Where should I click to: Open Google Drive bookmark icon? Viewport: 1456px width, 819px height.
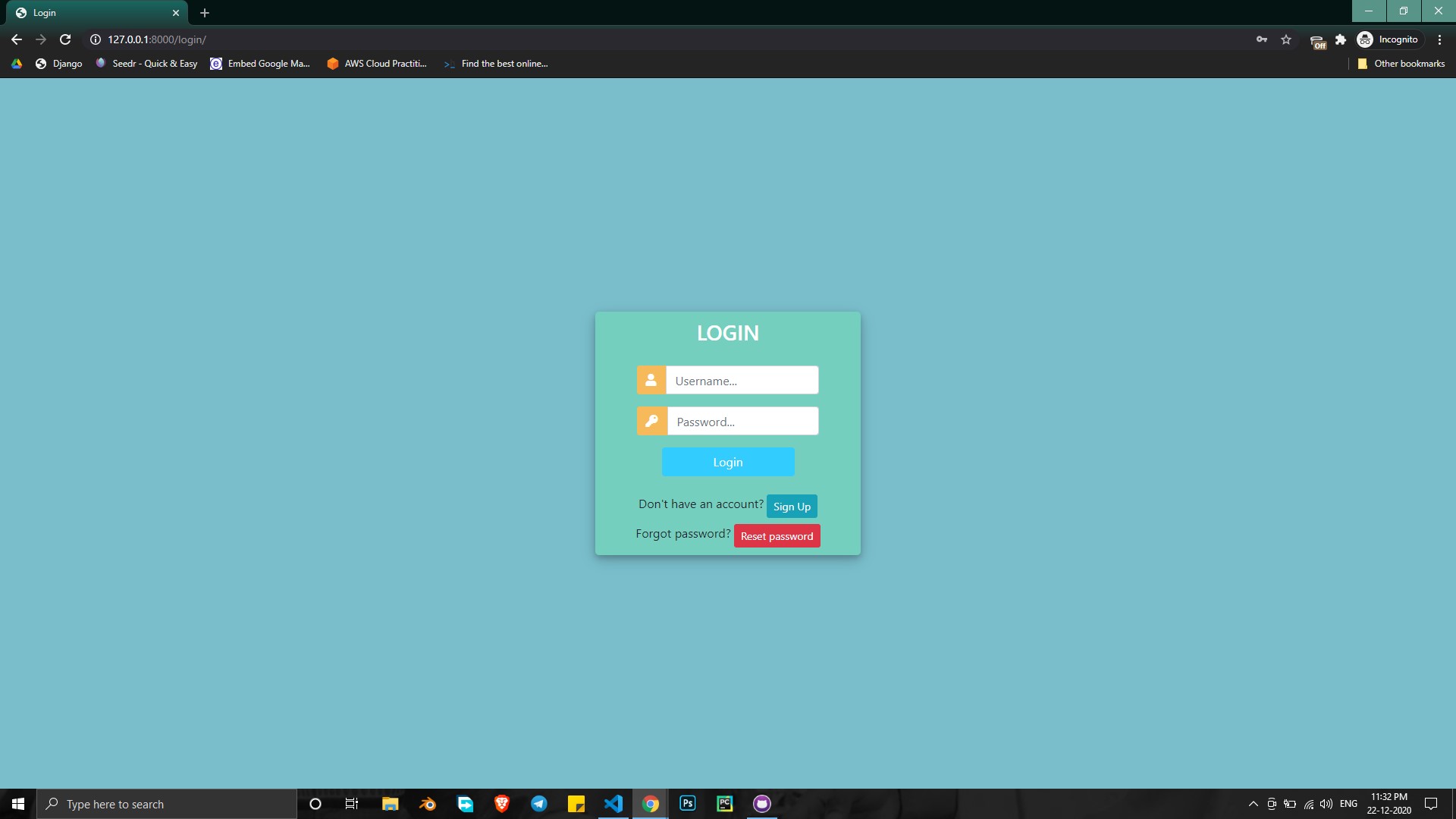coord(17,64)
